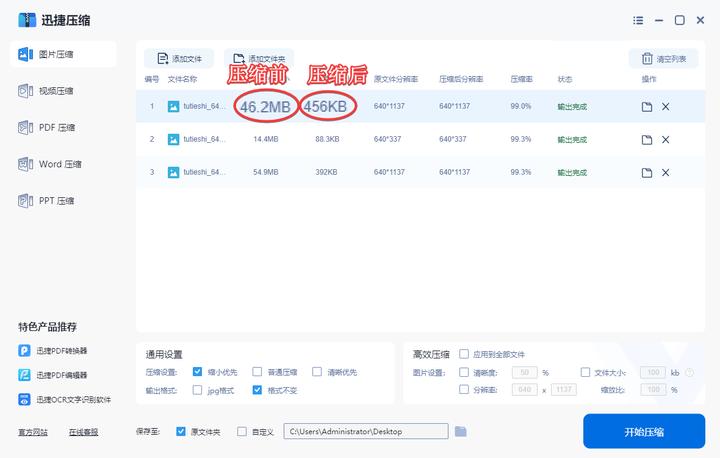Click the 99.0% compression ratio cell
Image resolution: width=720 pixels, height=458 pixels.
(x=521, y=106)
